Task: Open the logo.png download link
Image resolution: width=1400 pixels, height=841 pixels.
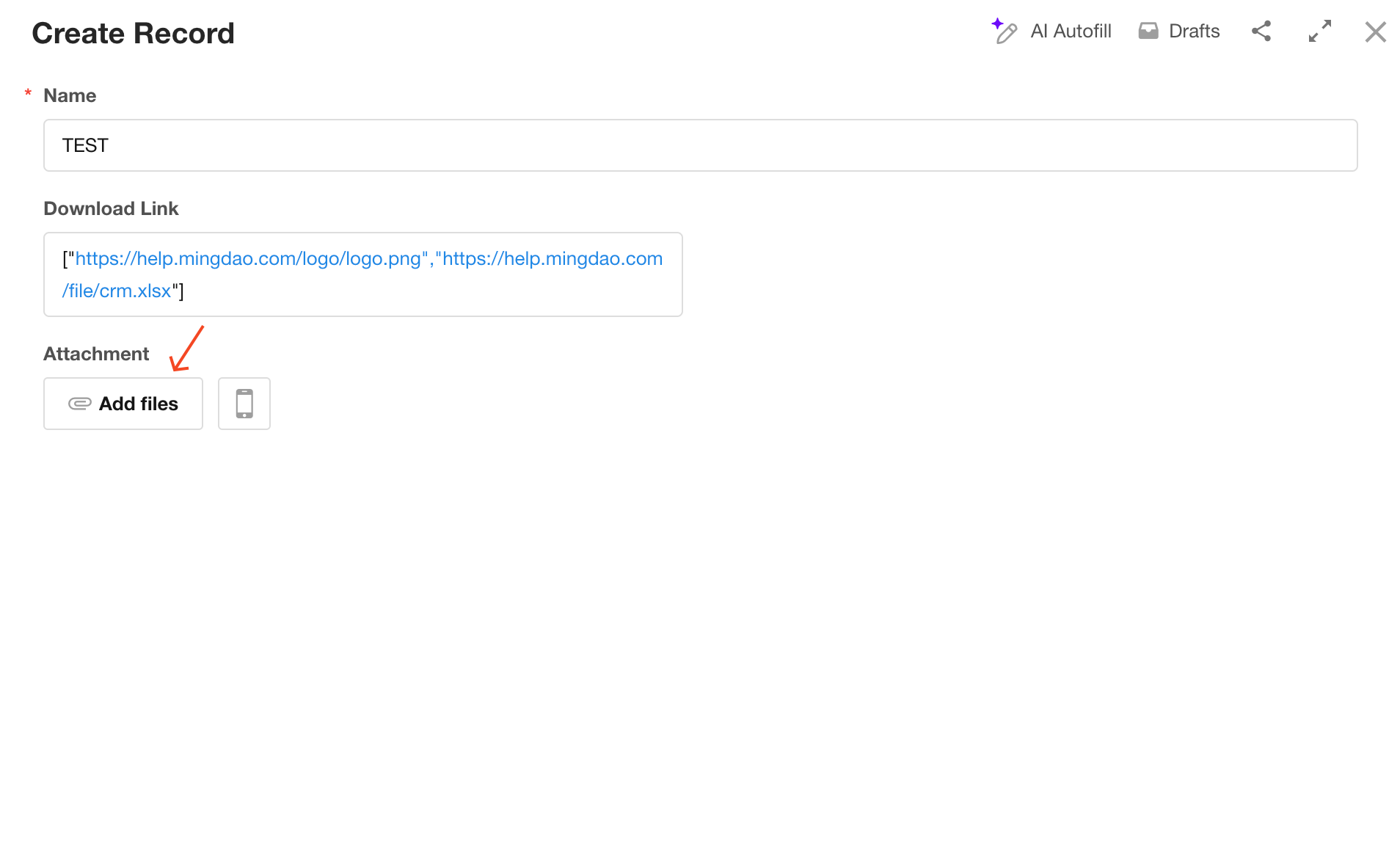Action: tap(248, 259)
